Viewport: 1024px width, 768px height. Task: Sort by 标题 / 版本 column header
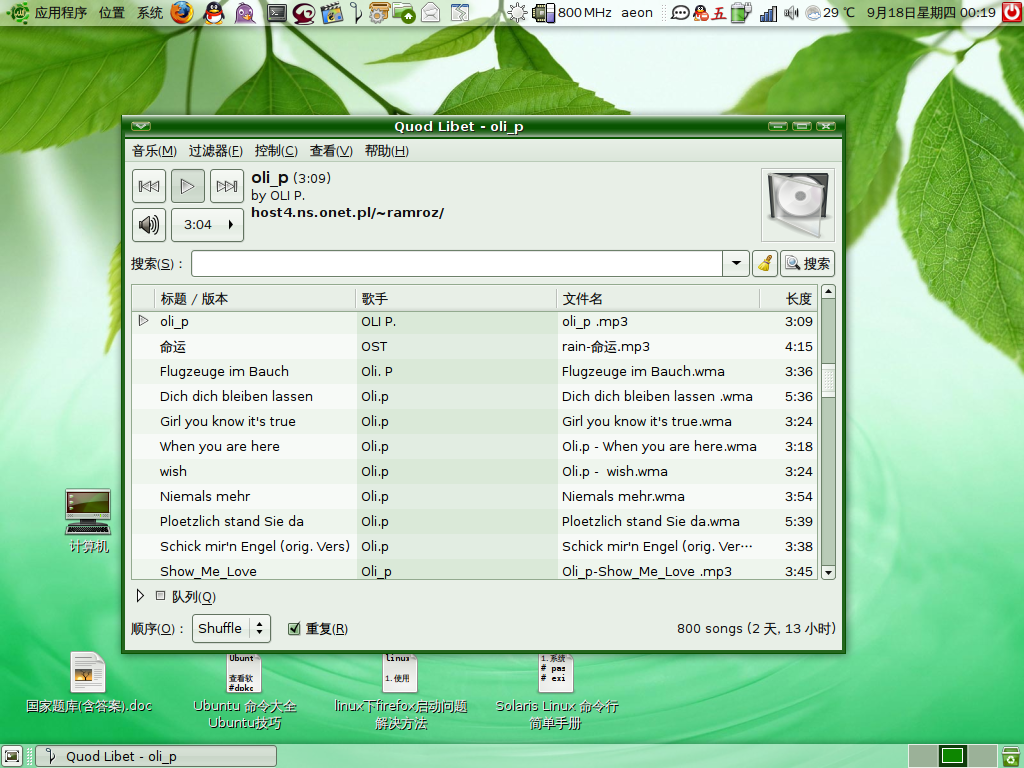(x=255, y=299)
